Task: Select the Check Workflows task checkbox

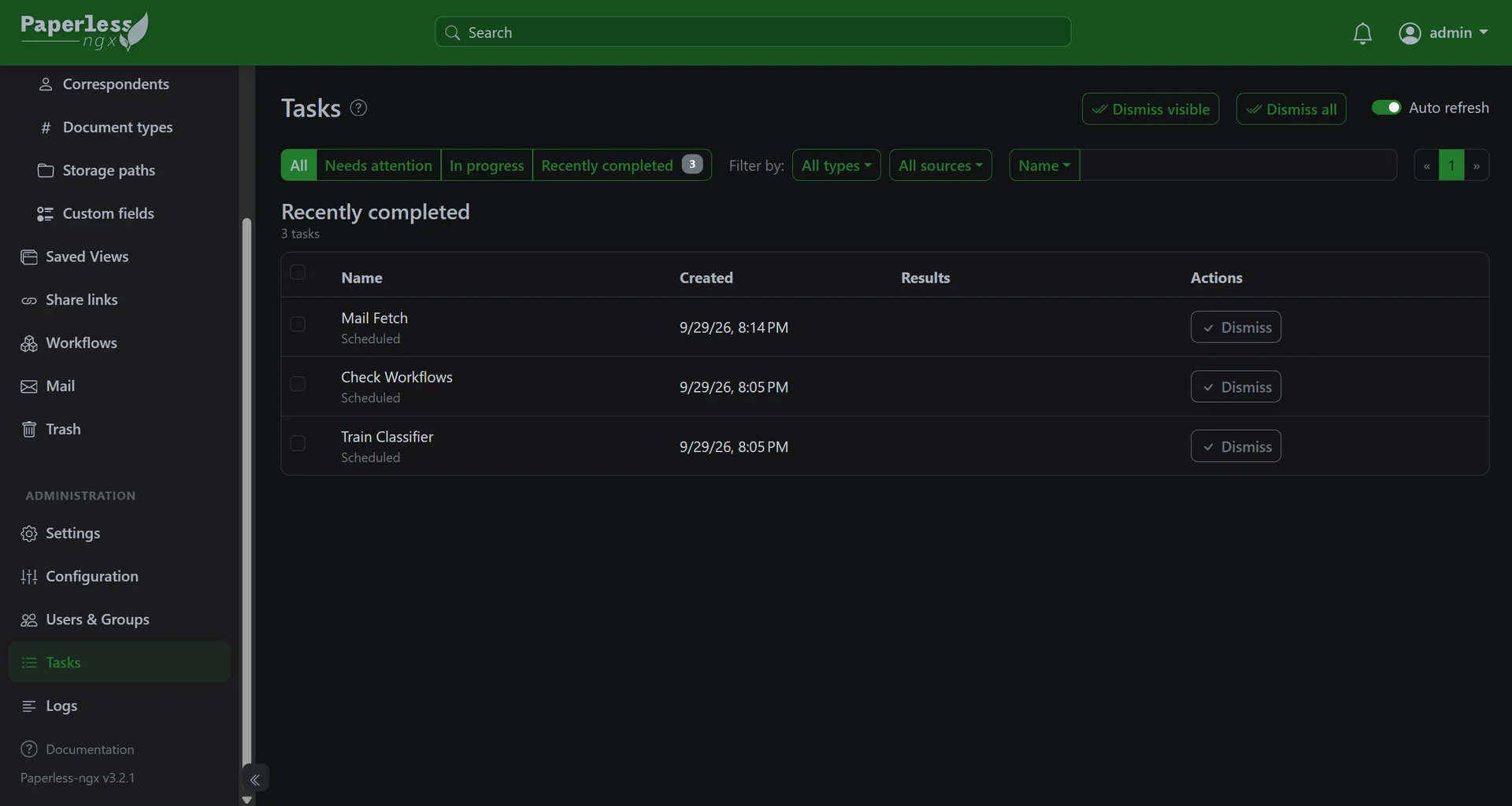Action: (x=298, y=384)
